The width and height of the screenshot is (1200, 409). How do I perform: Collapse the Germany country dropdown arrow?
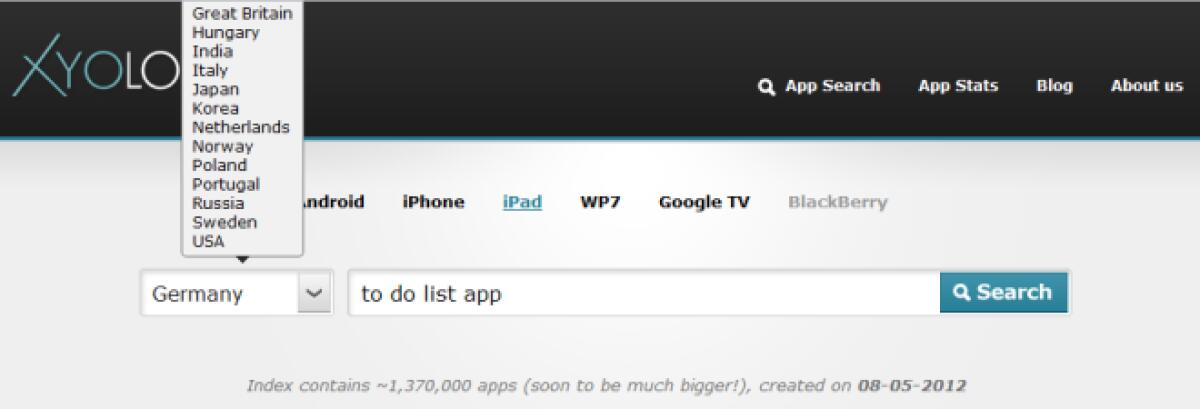pos(314,294)
